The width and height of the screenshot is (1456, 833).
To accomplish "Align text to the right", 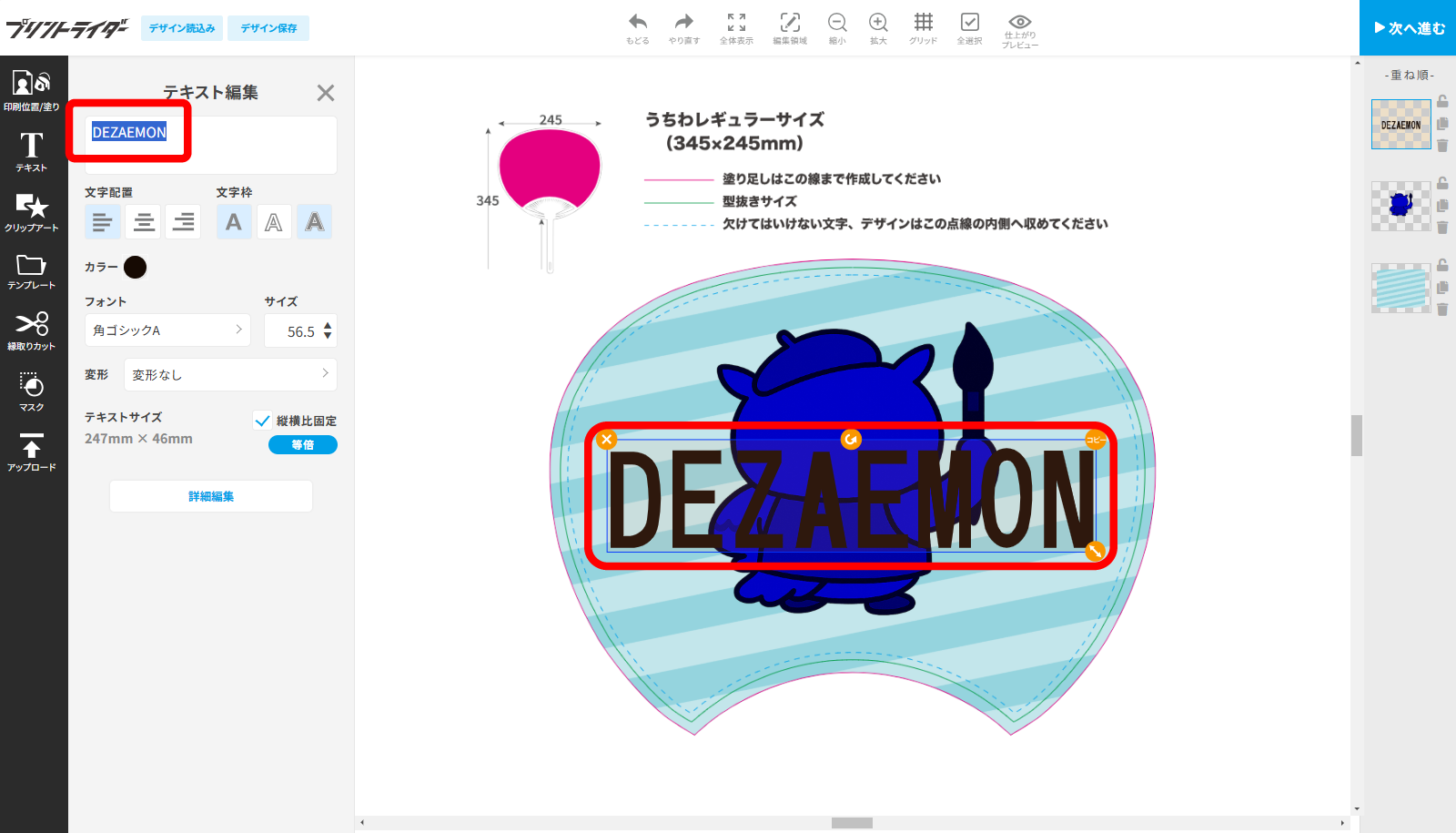I will click(183, 222).
